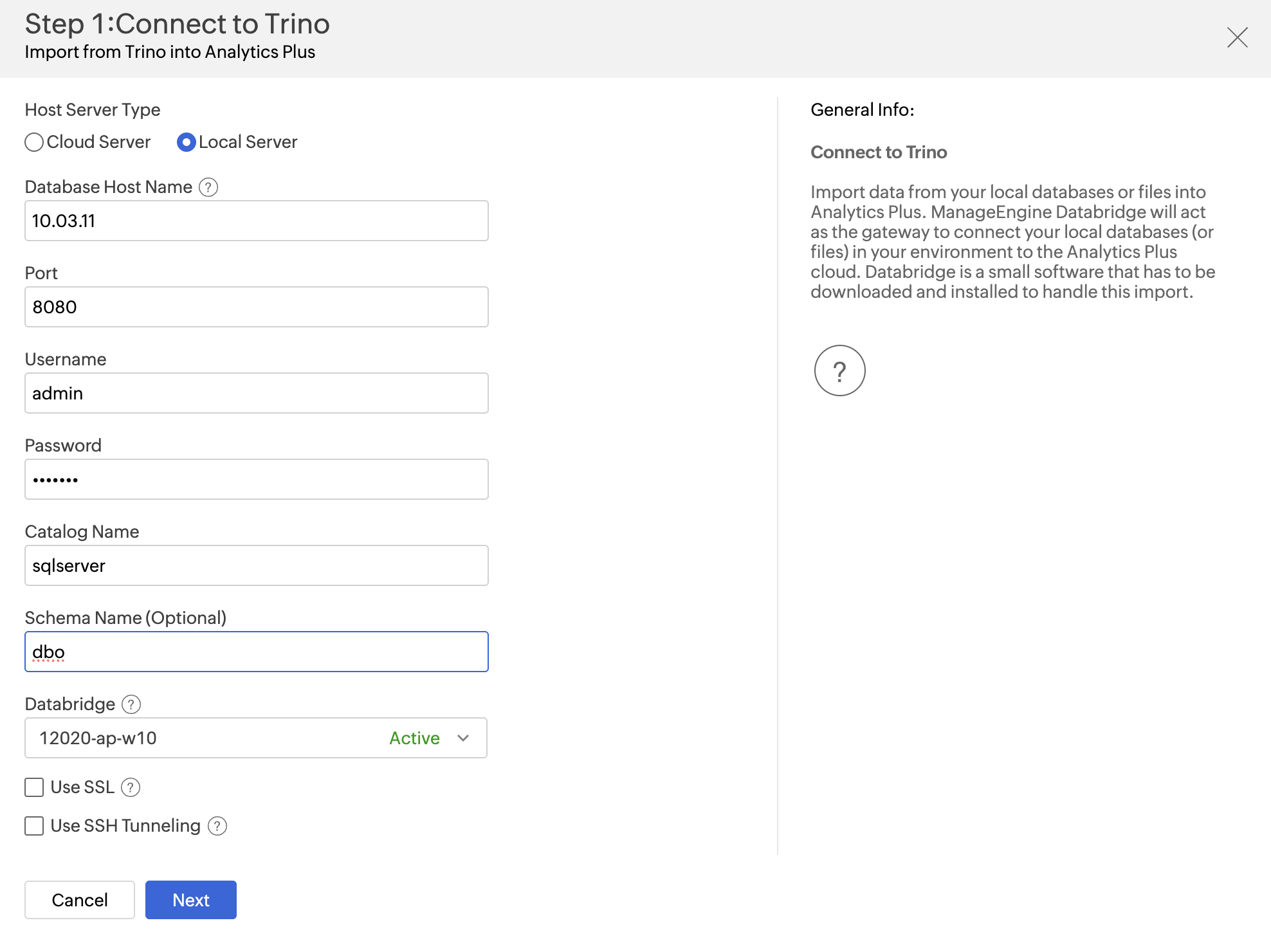Viewport: 1271px width, 952px height.
Task: Click the 'Host Server Type' label
Action: pos(93,110)
